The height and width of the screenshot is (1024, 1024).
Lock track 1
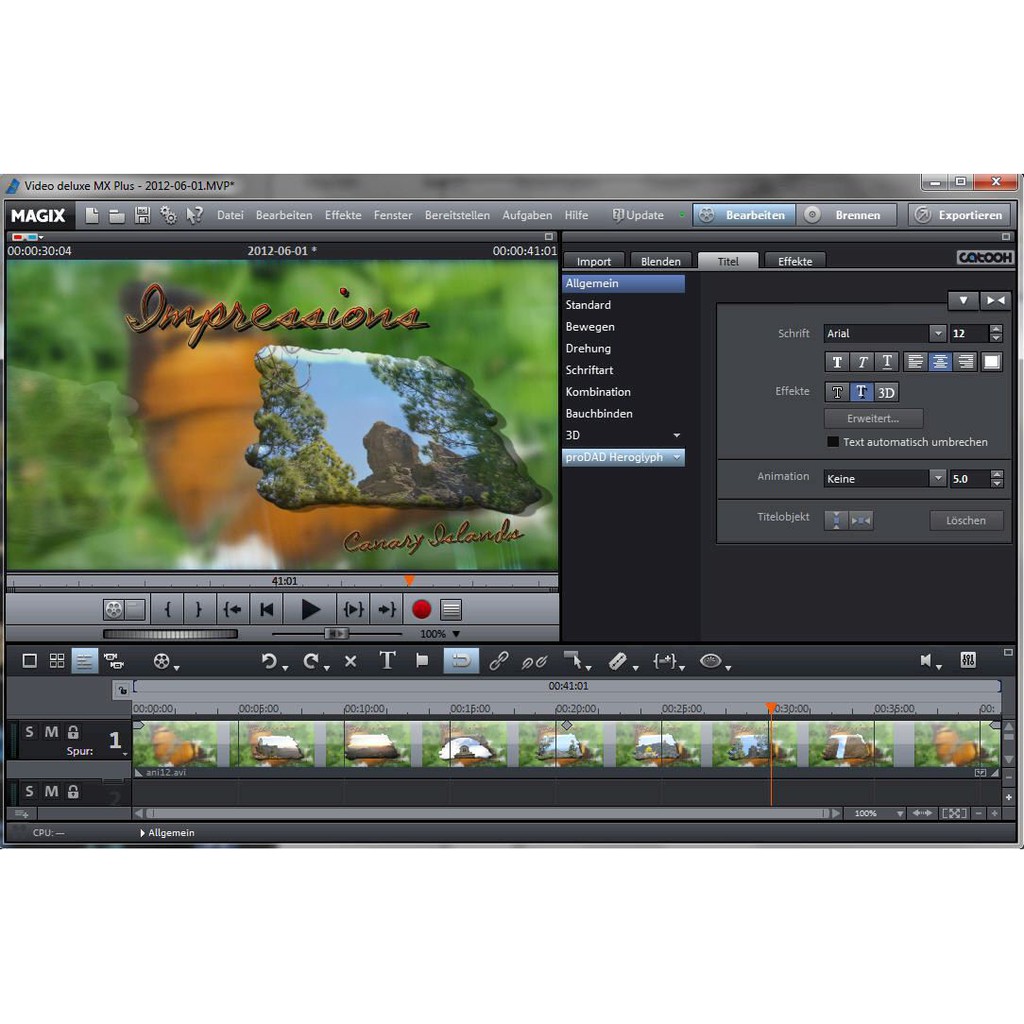[73, 731]
